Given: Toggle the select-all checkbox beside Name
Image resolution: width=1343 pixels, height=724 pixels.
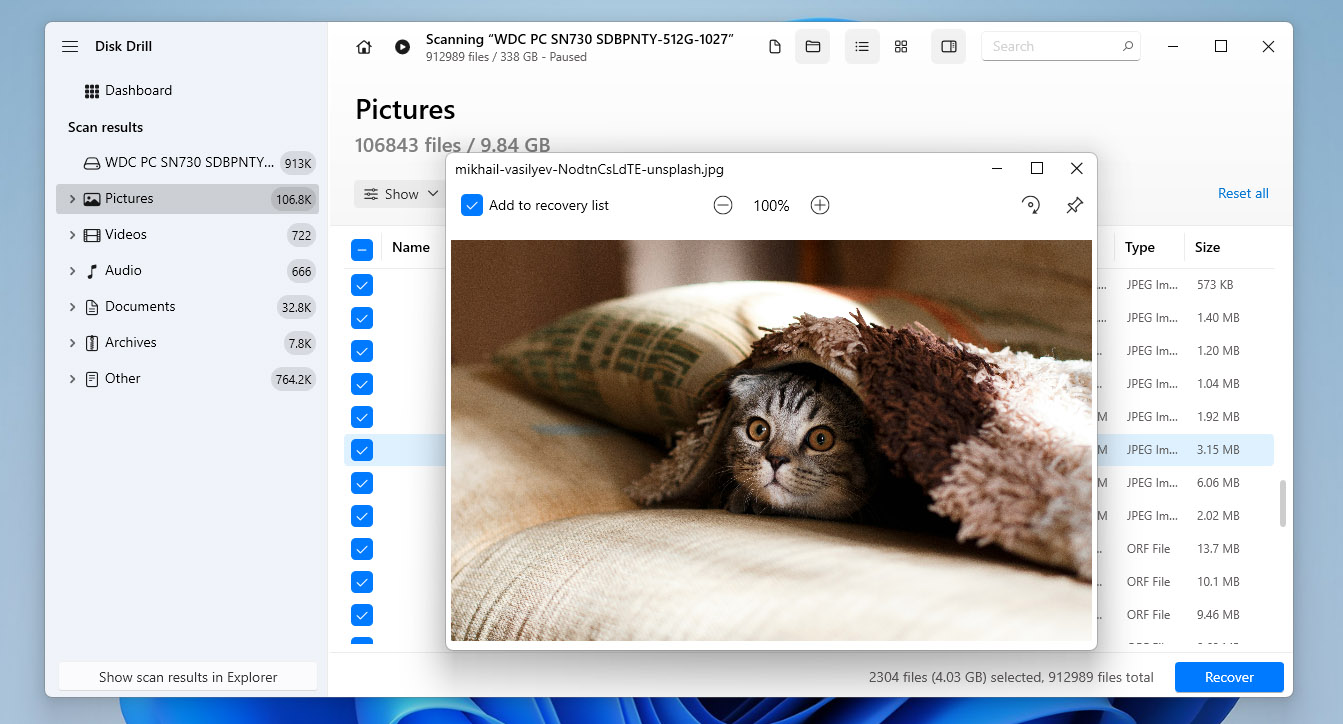Looking at the screenshot, I should [x=362, y=249].
